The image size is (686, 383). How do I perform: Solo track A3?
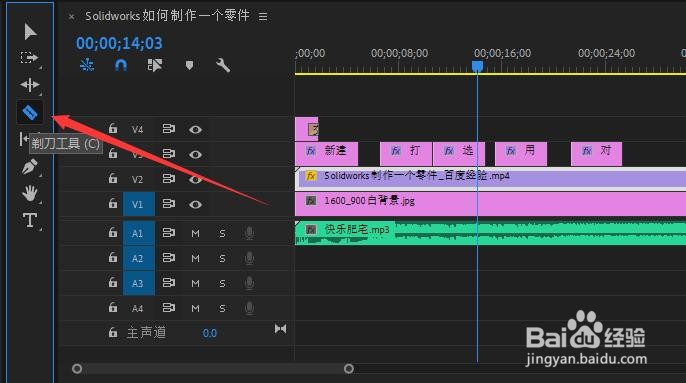222,284
